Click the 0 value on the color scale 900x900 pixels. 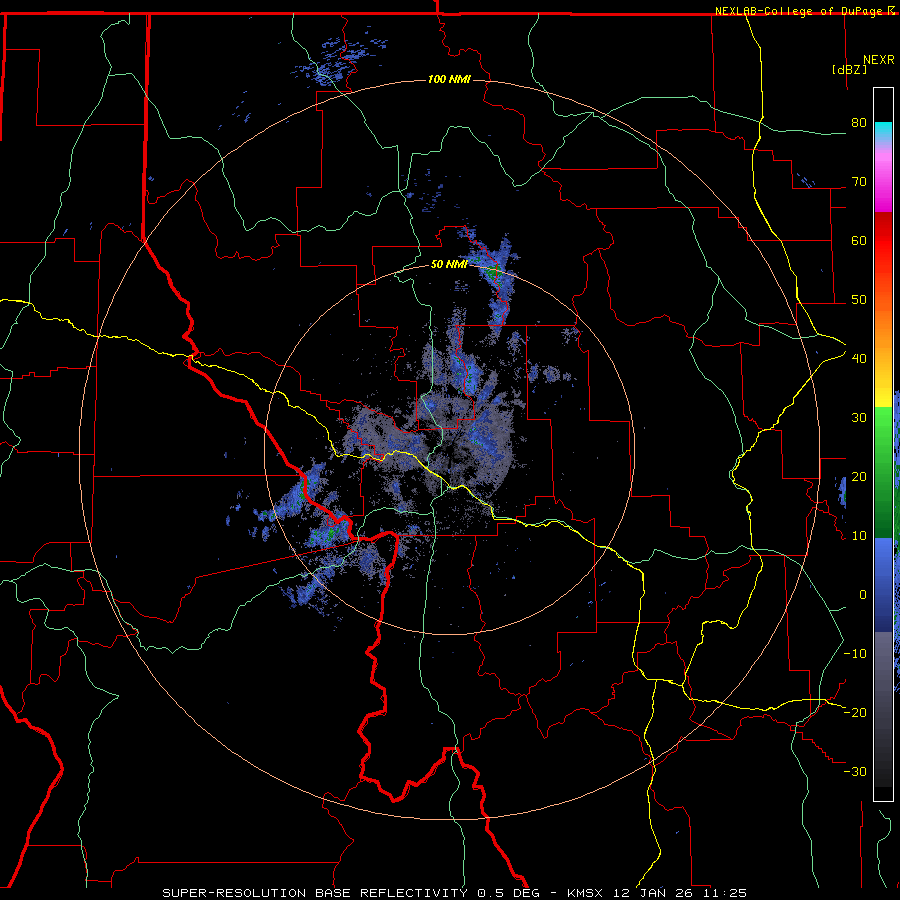pos(863,595)
